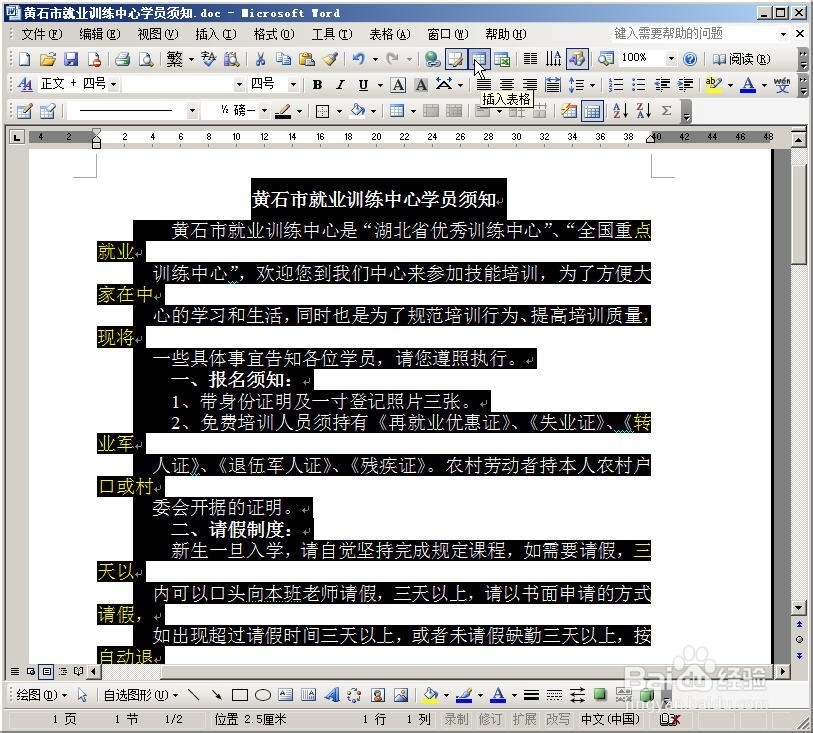Image resolution: width=813 pixels, height=733 pixels.
Task: Open the 文件 menu
Action: (x=42, y=34)
